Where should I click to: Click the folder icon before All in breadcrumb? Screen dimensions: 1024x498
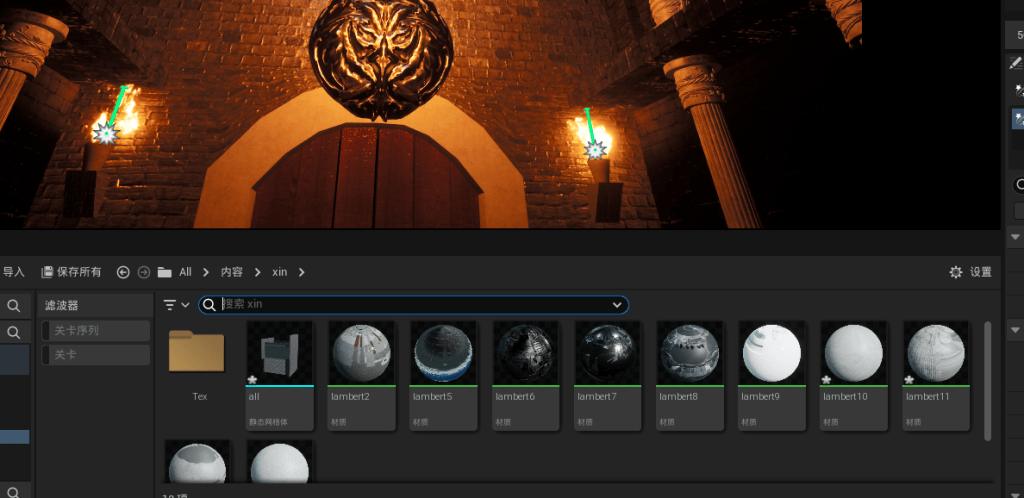165,272
